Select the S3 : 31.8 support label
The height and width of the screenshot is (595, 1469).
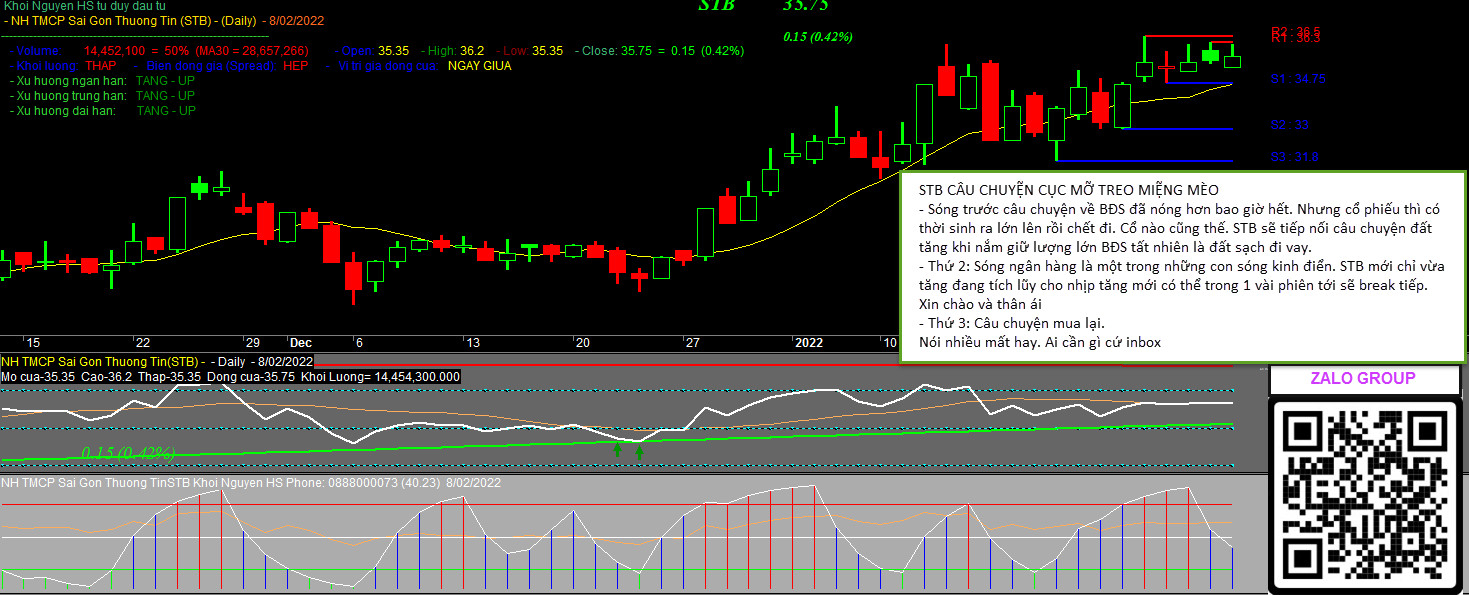pyautogui.click(x=1294, y=157)
